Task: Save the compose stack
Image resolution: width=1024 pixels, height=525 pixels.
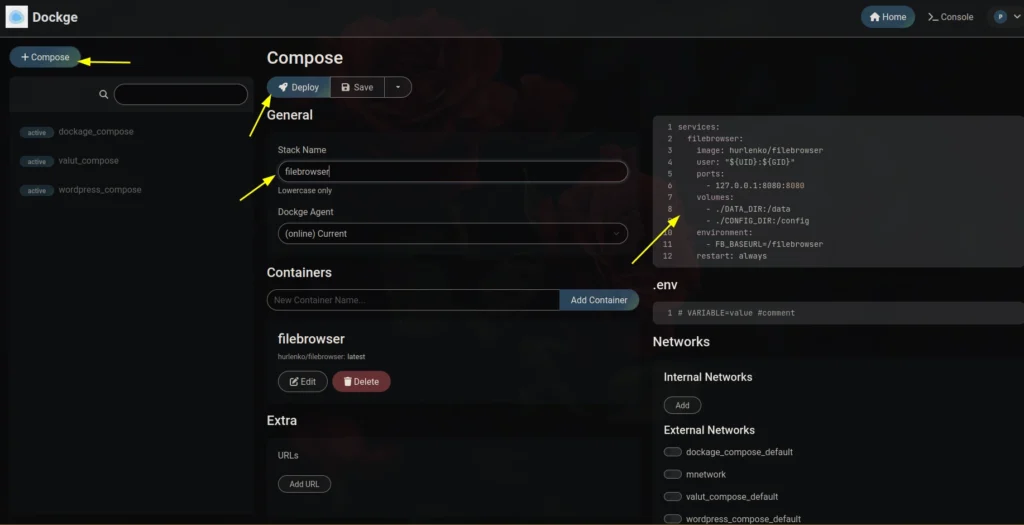Action: coord(357,87)
